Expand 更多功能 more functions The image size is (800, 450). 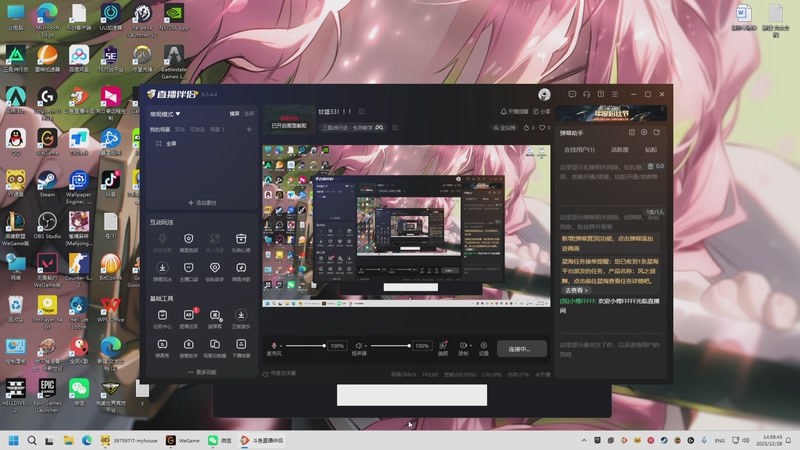(202, 372)
